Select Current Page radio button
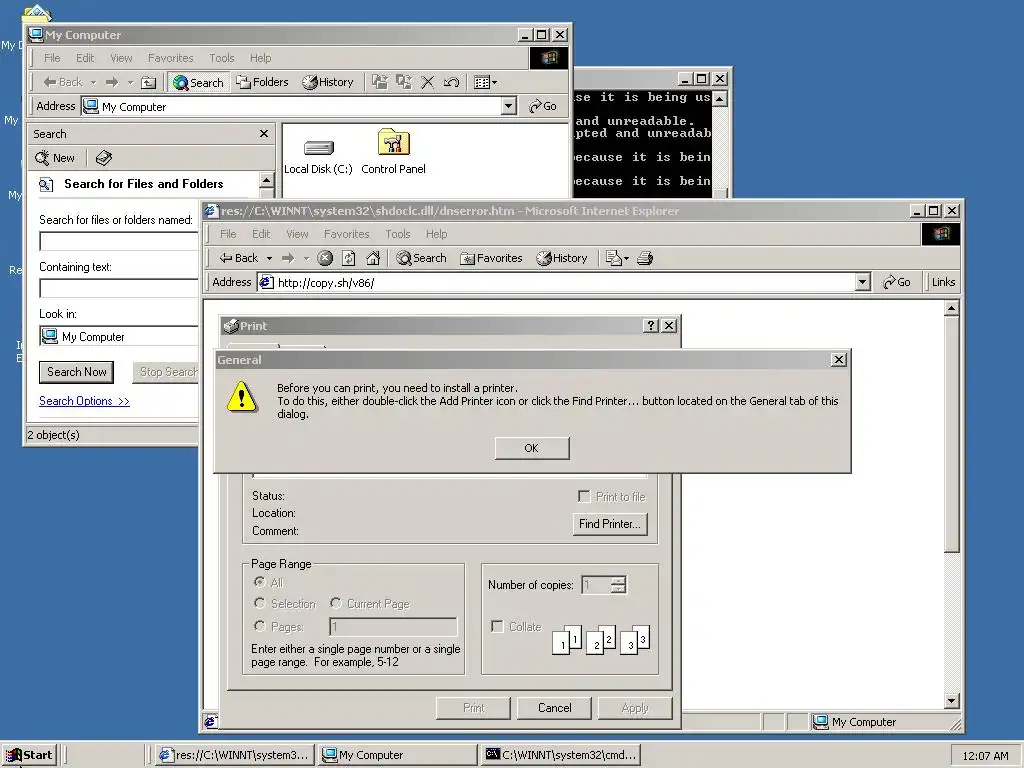The width and height of the screenshot is (1024, 768). 336,603
